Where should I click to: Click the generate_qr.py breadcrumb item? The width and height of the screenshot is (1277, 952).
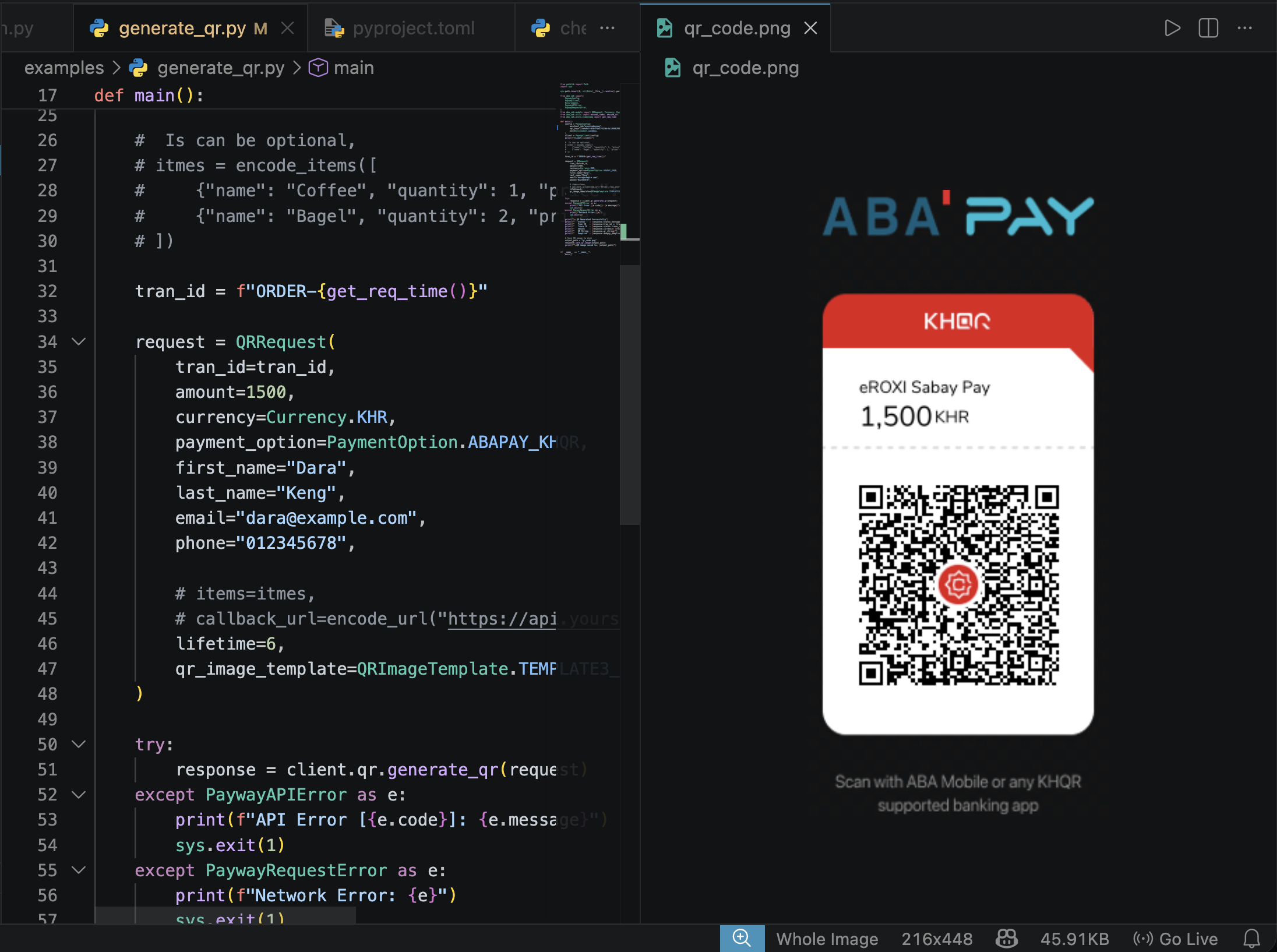click(x=221, y=68)
